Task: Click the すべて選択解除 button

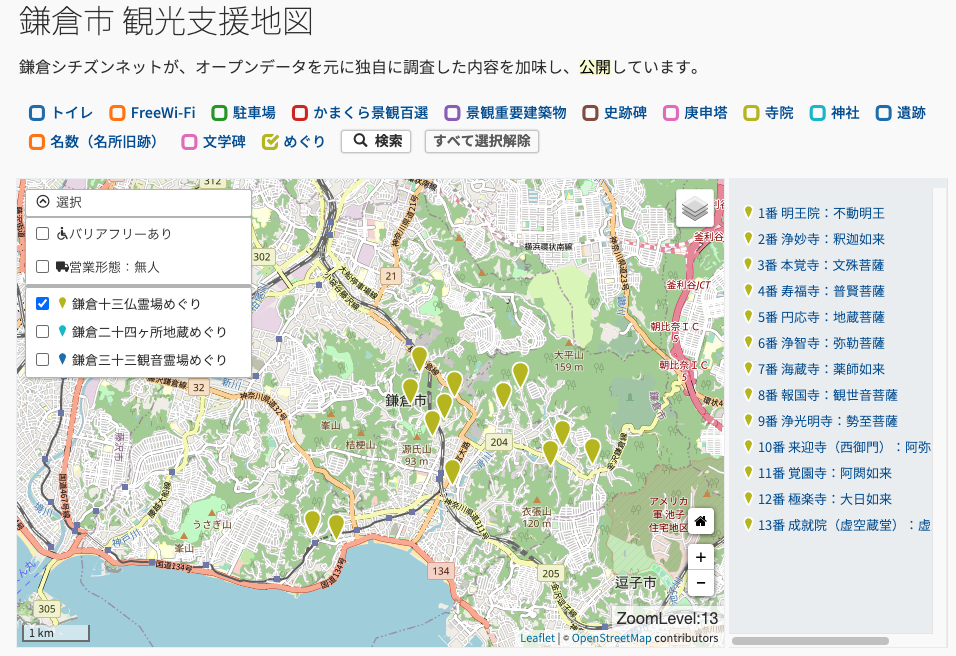Action: pos(481,141)
